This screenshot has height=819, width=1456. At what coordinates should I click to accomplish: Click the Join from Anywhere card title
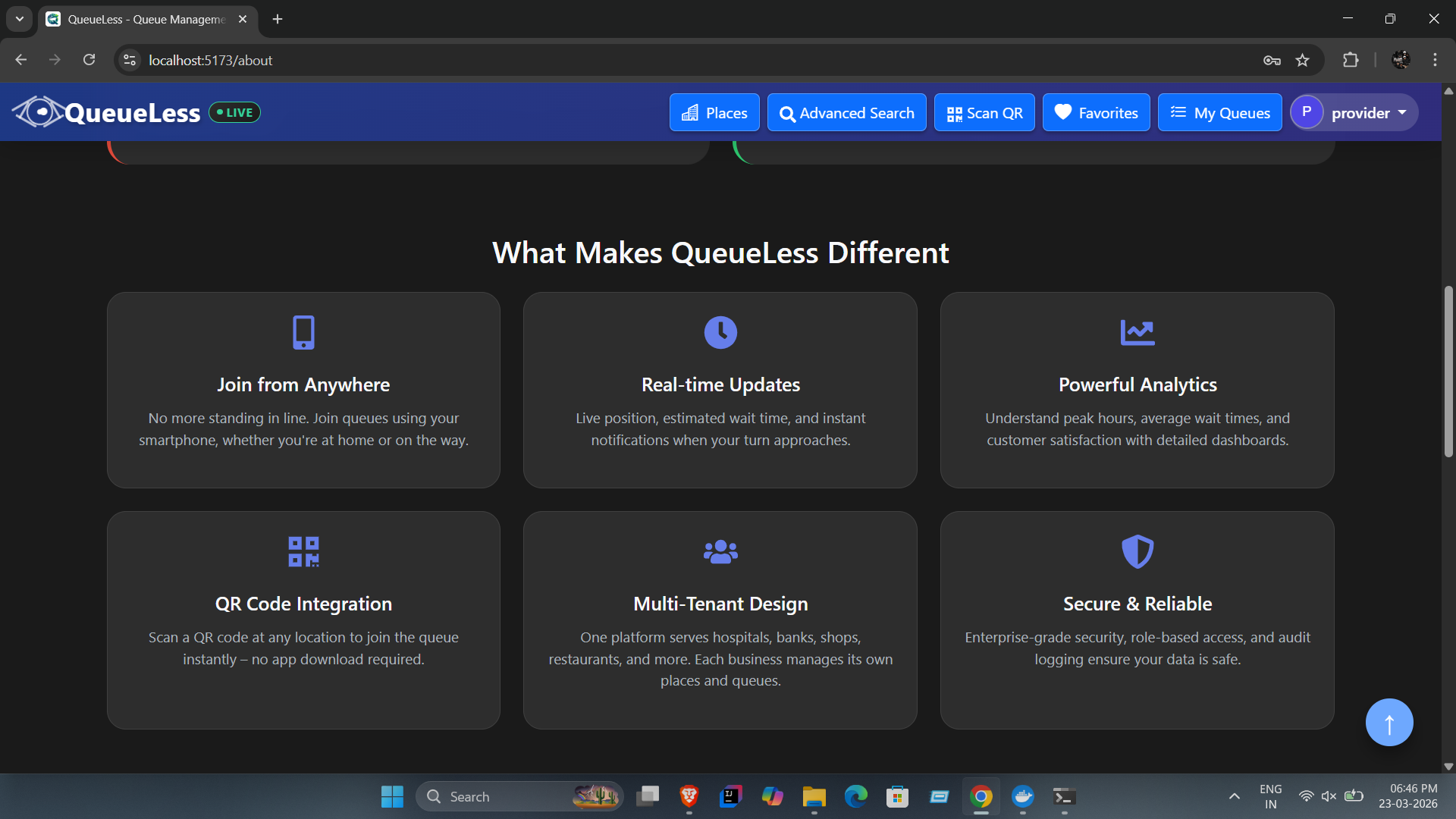point(303,384)
